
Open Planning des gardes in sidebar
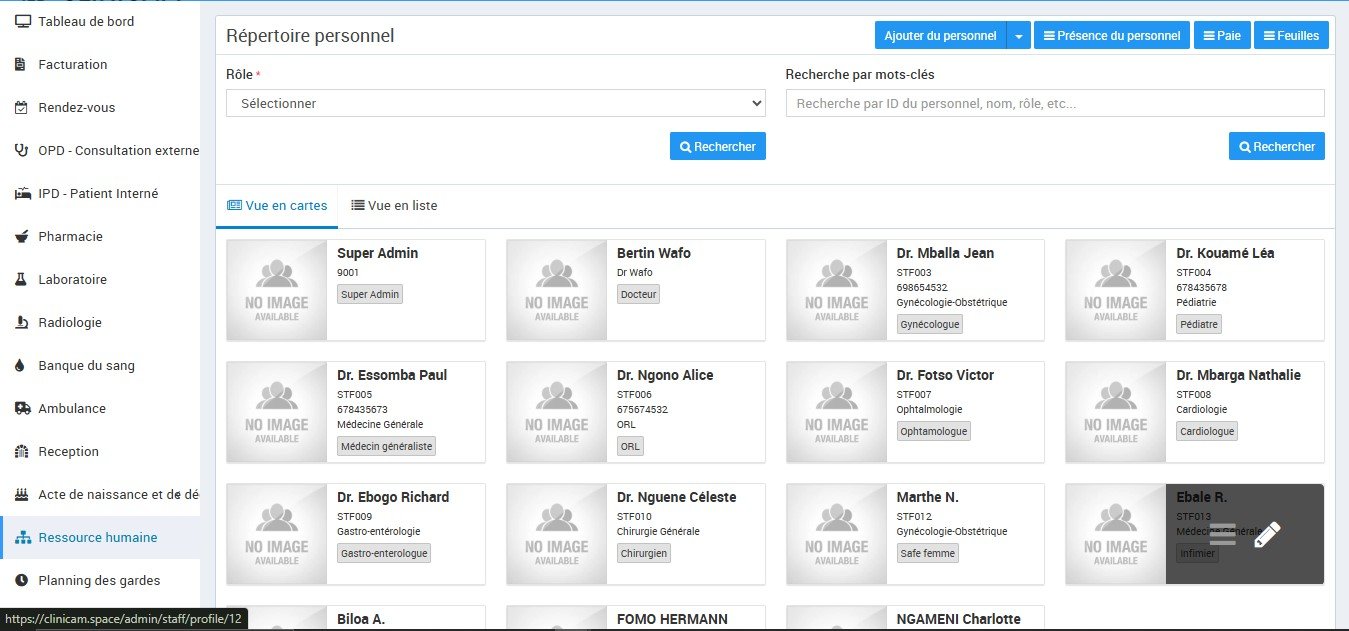[x=99, y=580]
